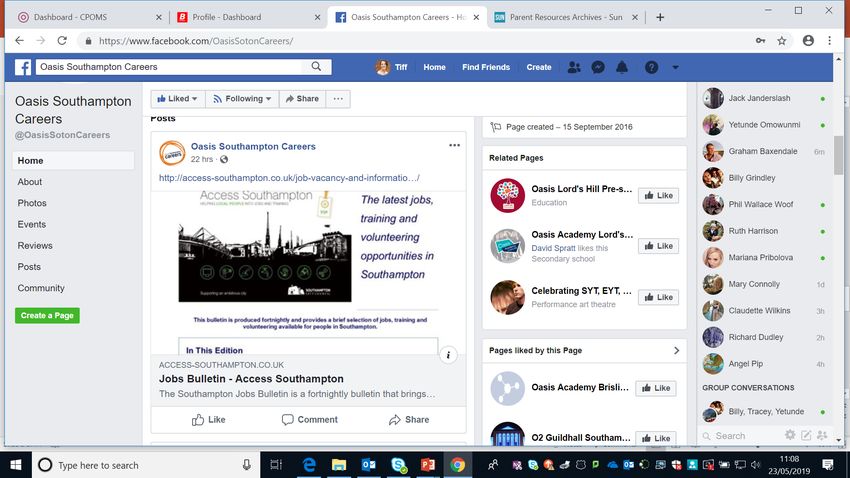The height and width of the screenshot is (478, 850).
Task: Click the Tiff profile link in header
Action: pyautogui.click(x=391, y=67)
